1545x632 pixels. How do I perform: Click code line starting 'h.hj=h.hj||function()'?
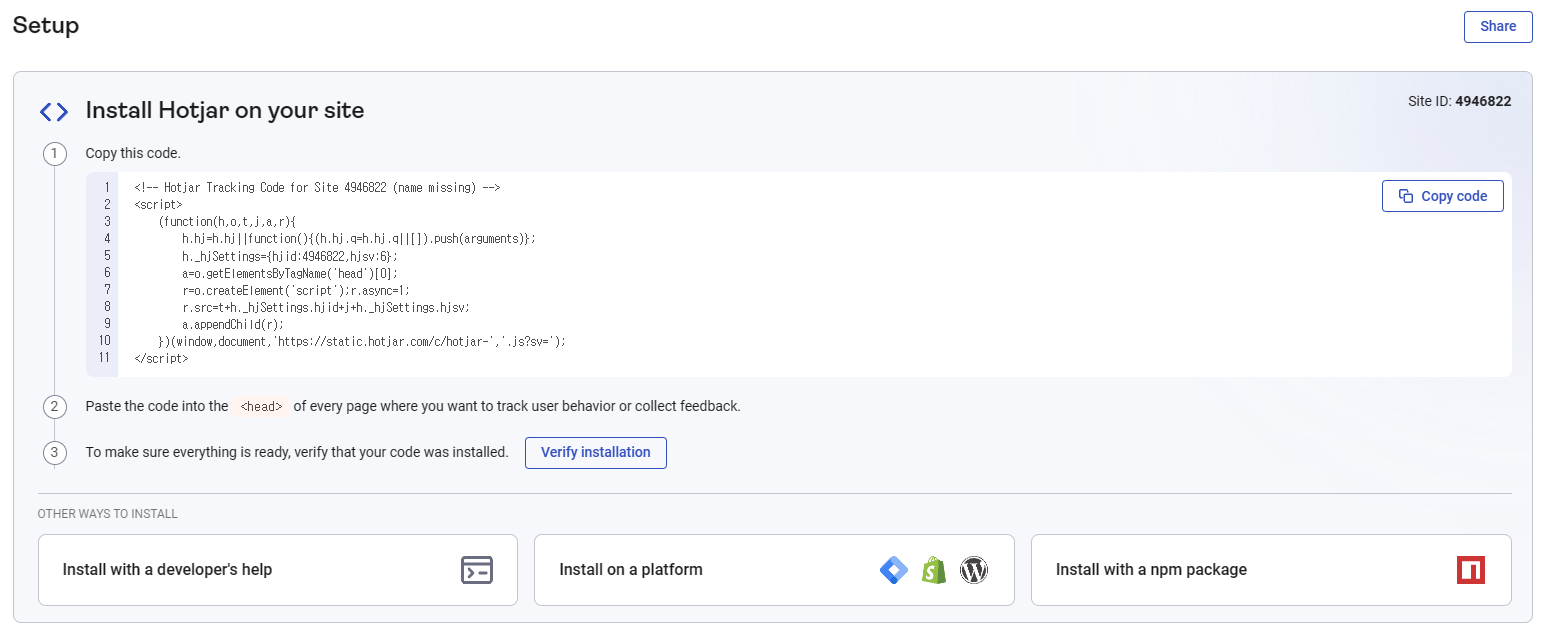[x=359, y=238]
